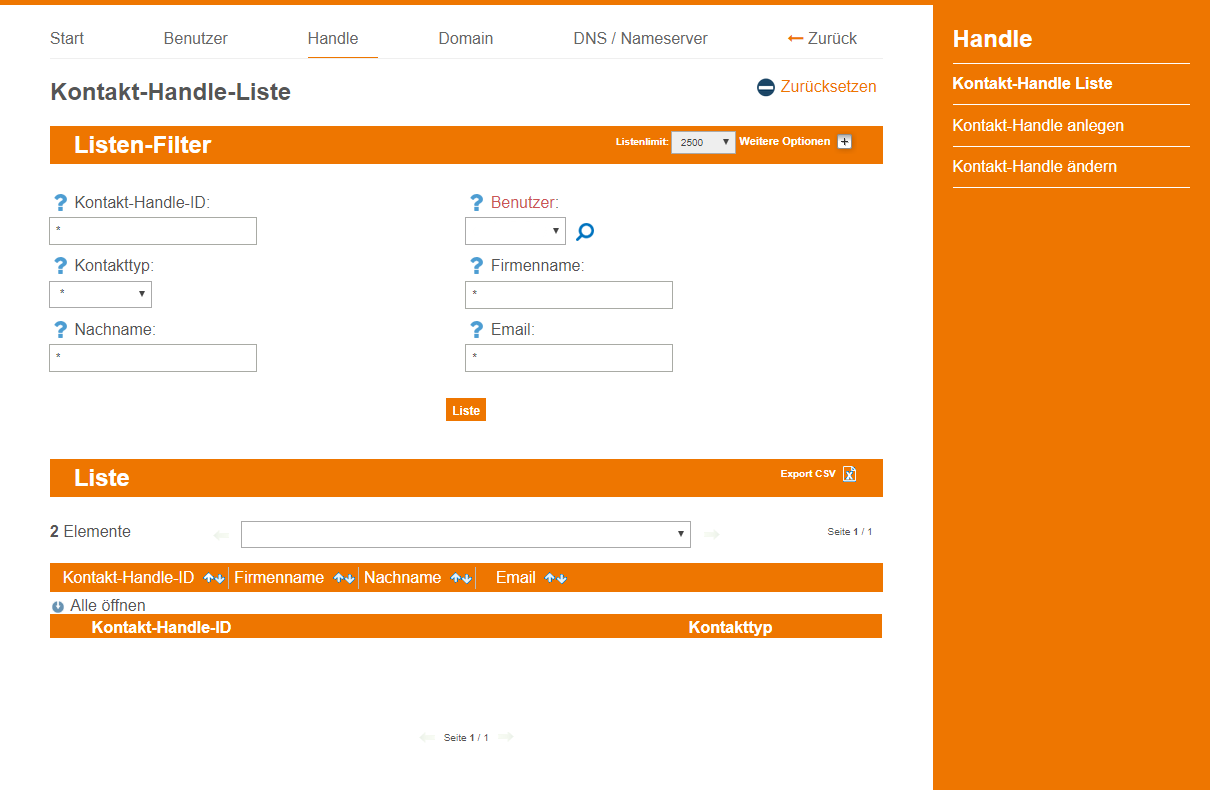Open the Benutzer selection dropdown
The height and width of the screenshot is (790, 1210).
tap(515, 231)
